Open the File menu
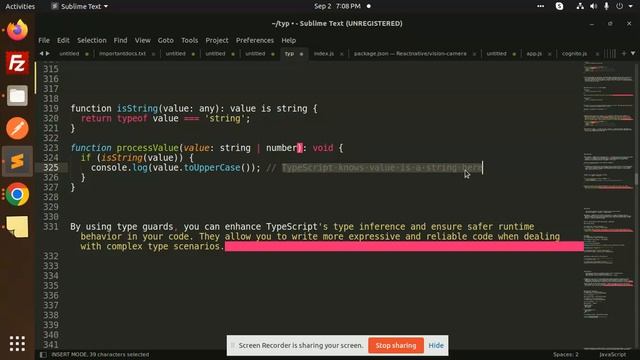640x360 pixels. coord(44,40)
